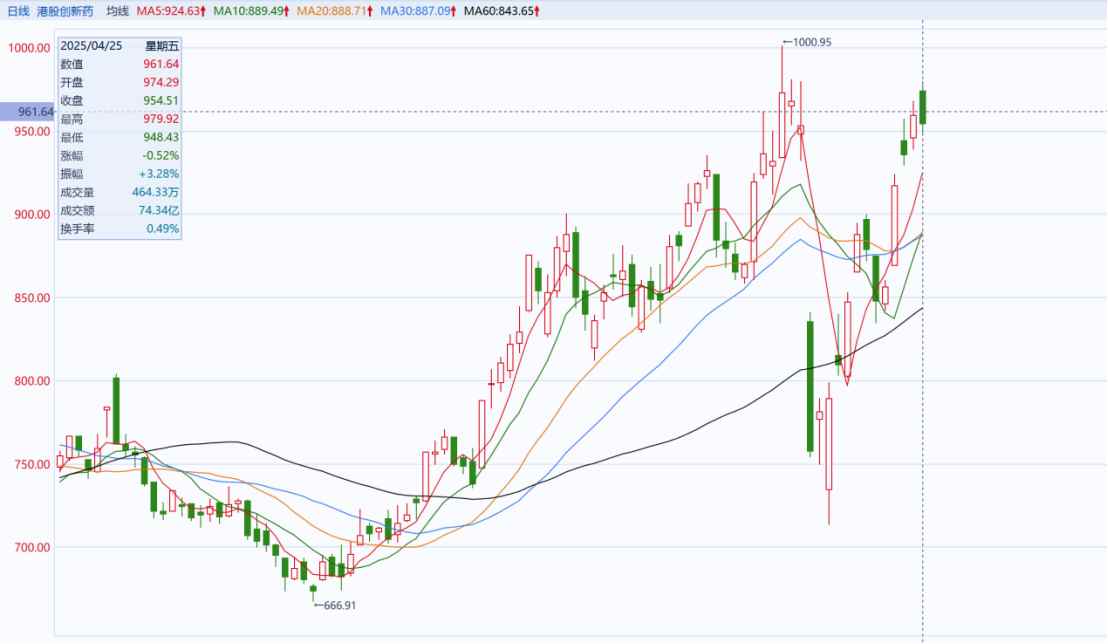Viewport: 1108px width, 644px height.
Task: Click the last green candlestick at crosshair
Action: [922, 107]
